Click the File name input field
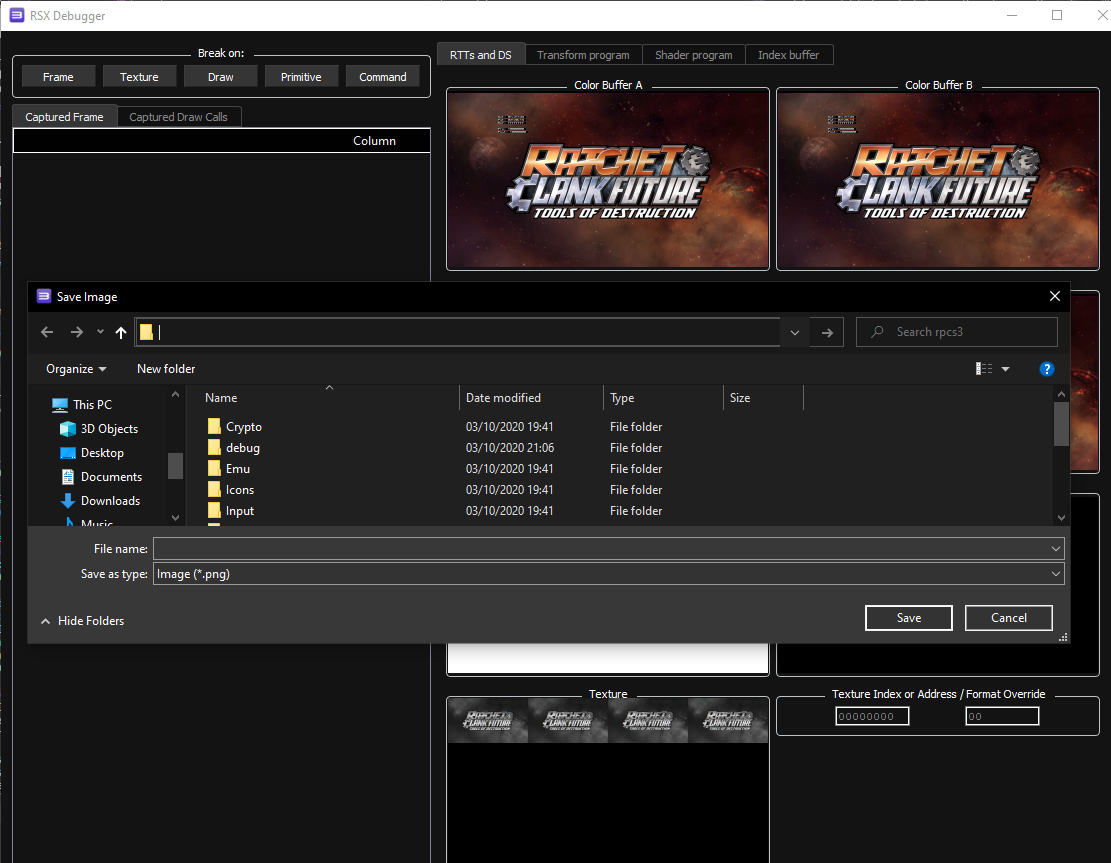Image resolution: width=1111 pixels, height=863 pixels. 601,548
